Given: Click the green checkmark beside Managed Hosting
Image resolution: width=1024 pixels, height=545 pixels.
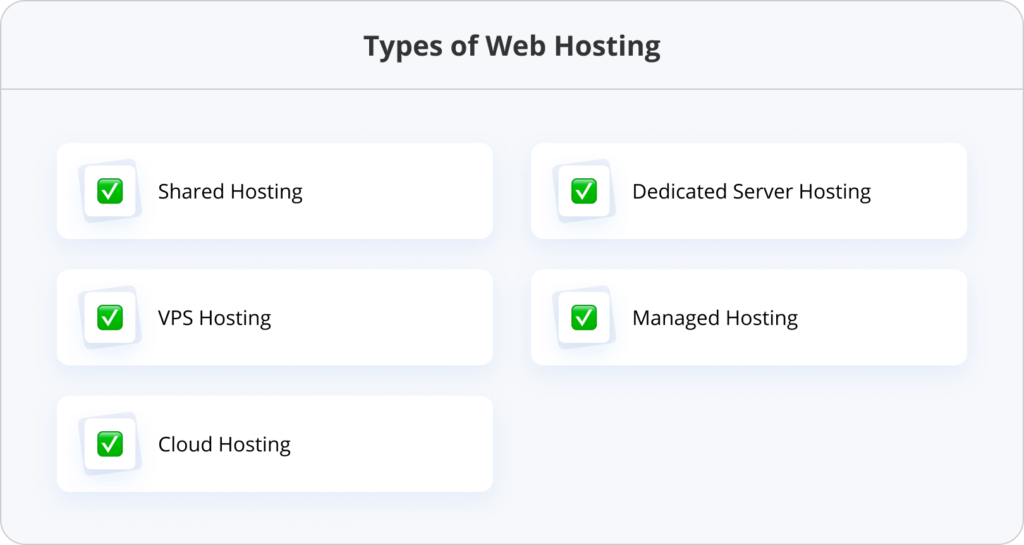Looking at the screenshot, I should click(x=584, y=317).
